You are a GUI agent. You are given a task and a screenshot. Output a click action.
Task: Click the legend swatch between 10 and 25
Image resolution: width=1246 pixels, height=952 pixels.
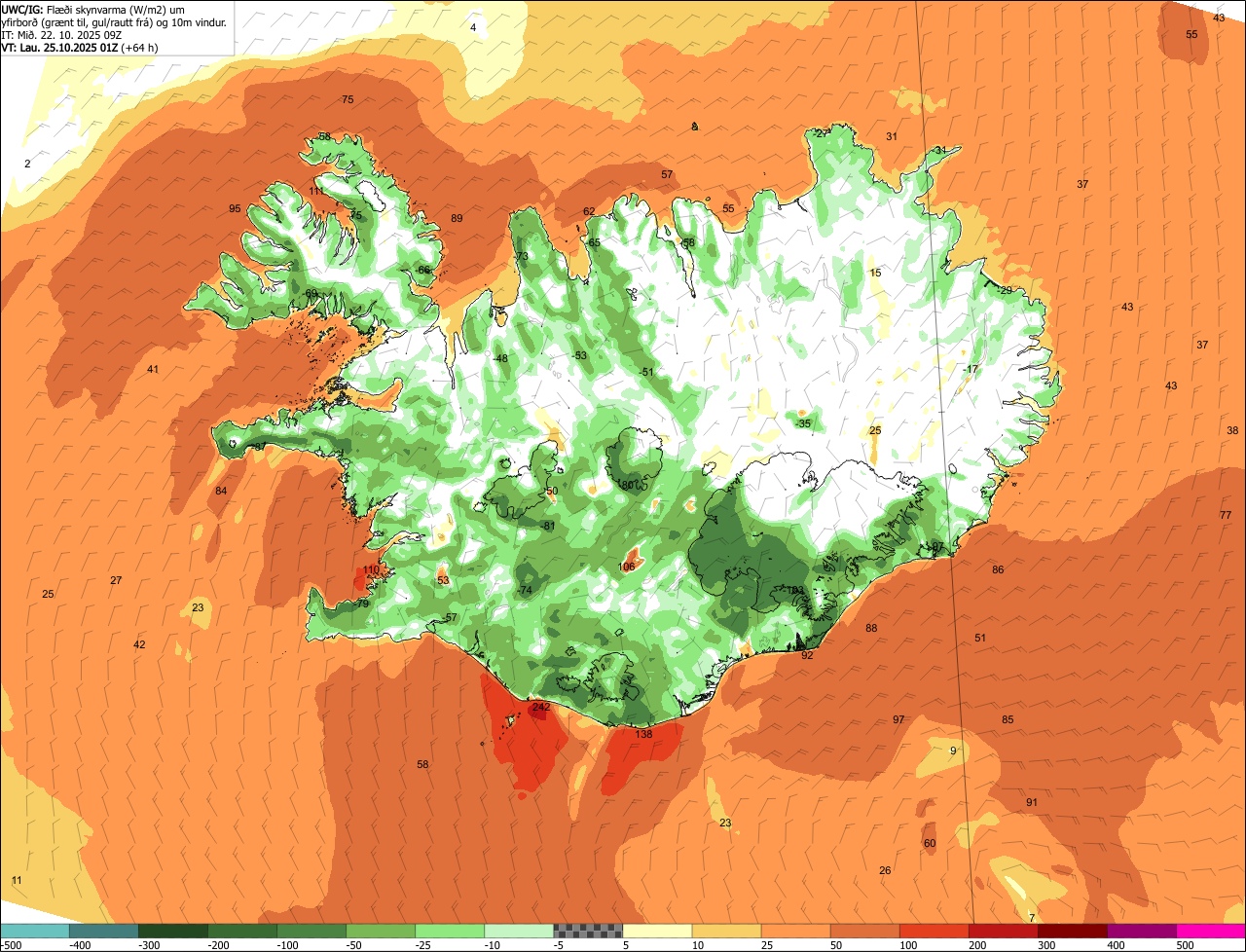click(726, 931)
